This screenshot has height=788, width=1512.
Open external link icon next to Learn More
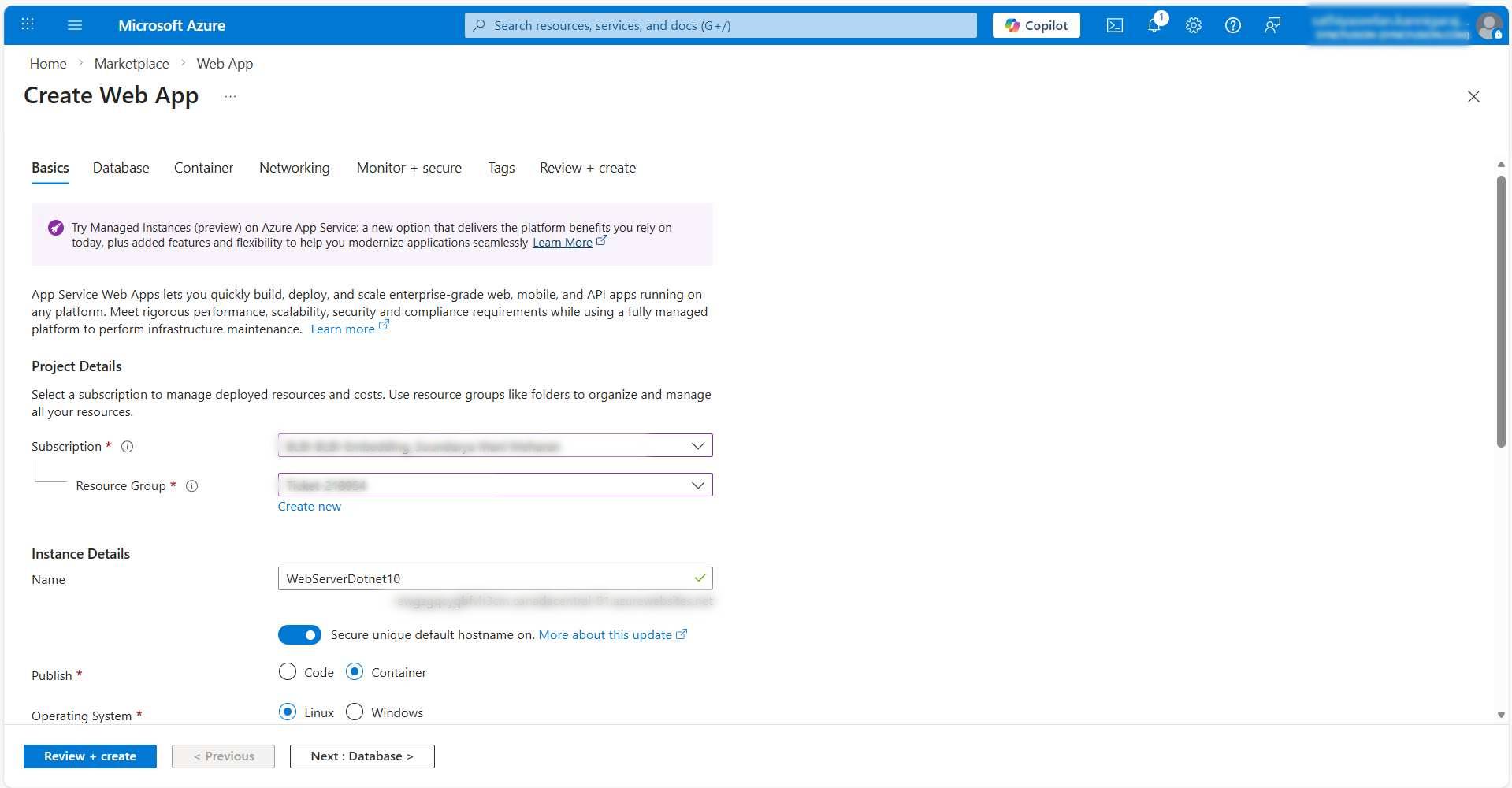(x=601, y=241)
